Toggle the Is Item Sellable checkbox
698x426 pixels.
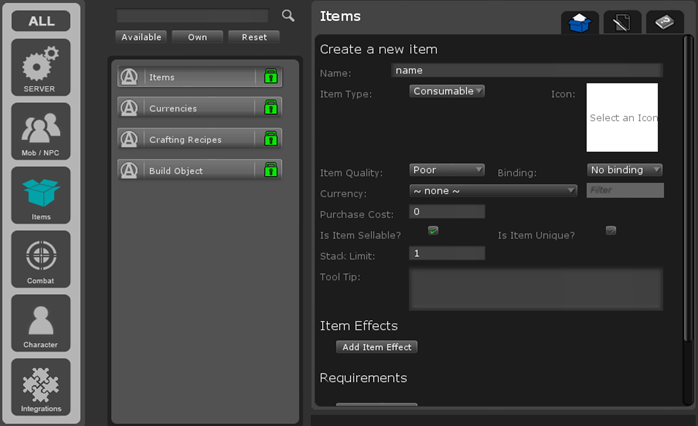pyautogui.click(x=433, y=231)
